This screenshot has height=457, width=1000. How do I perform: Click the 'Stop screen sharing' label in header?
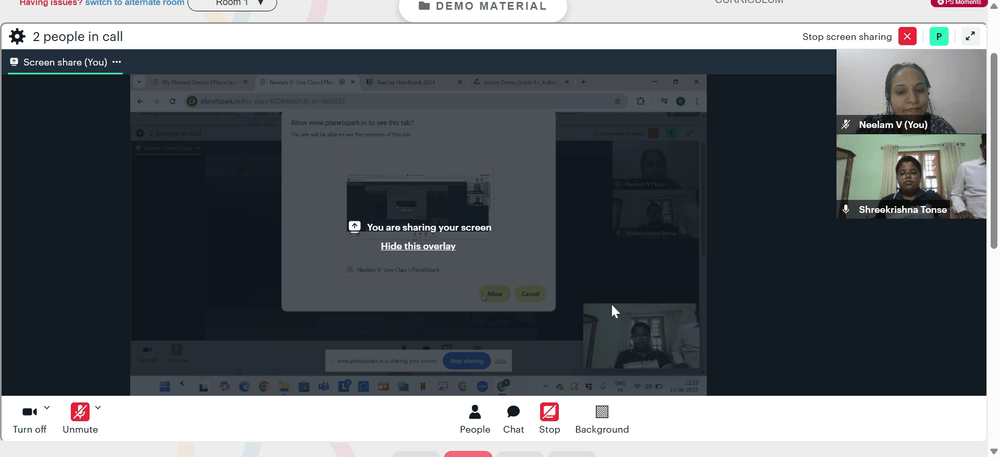pos(847,37)
